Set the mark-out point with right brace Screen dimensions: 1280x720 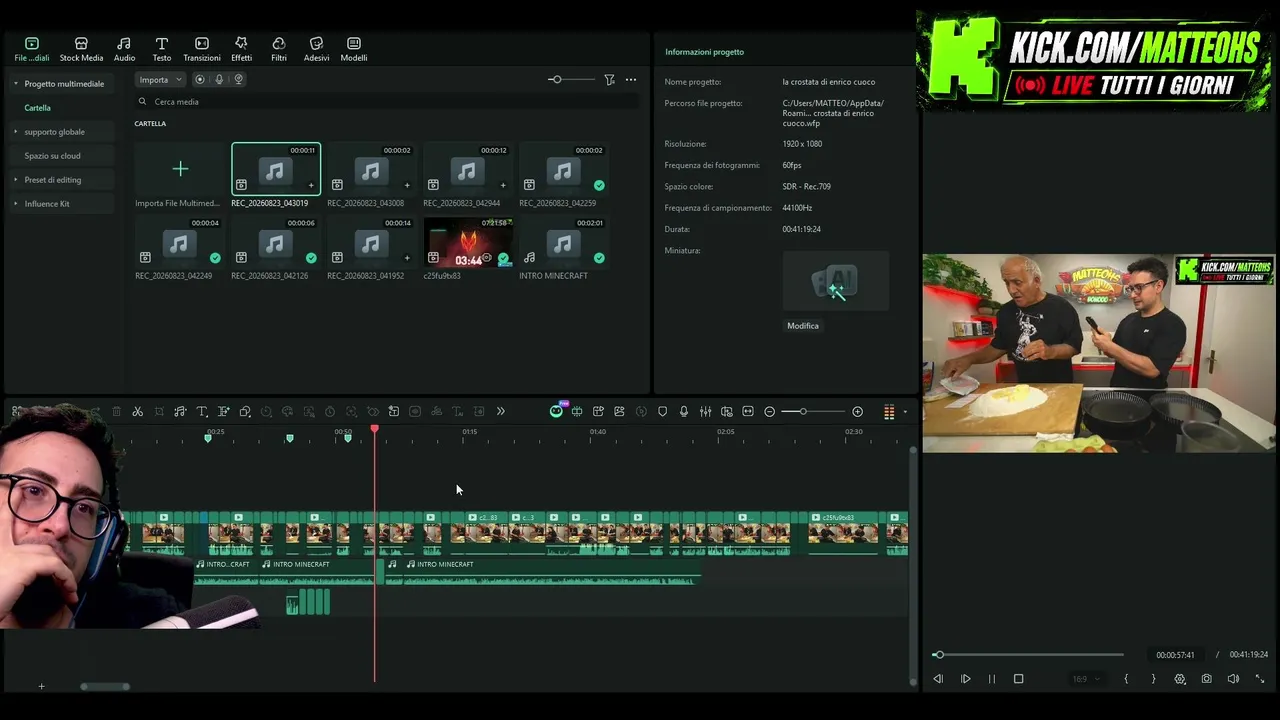point(1153,679)
